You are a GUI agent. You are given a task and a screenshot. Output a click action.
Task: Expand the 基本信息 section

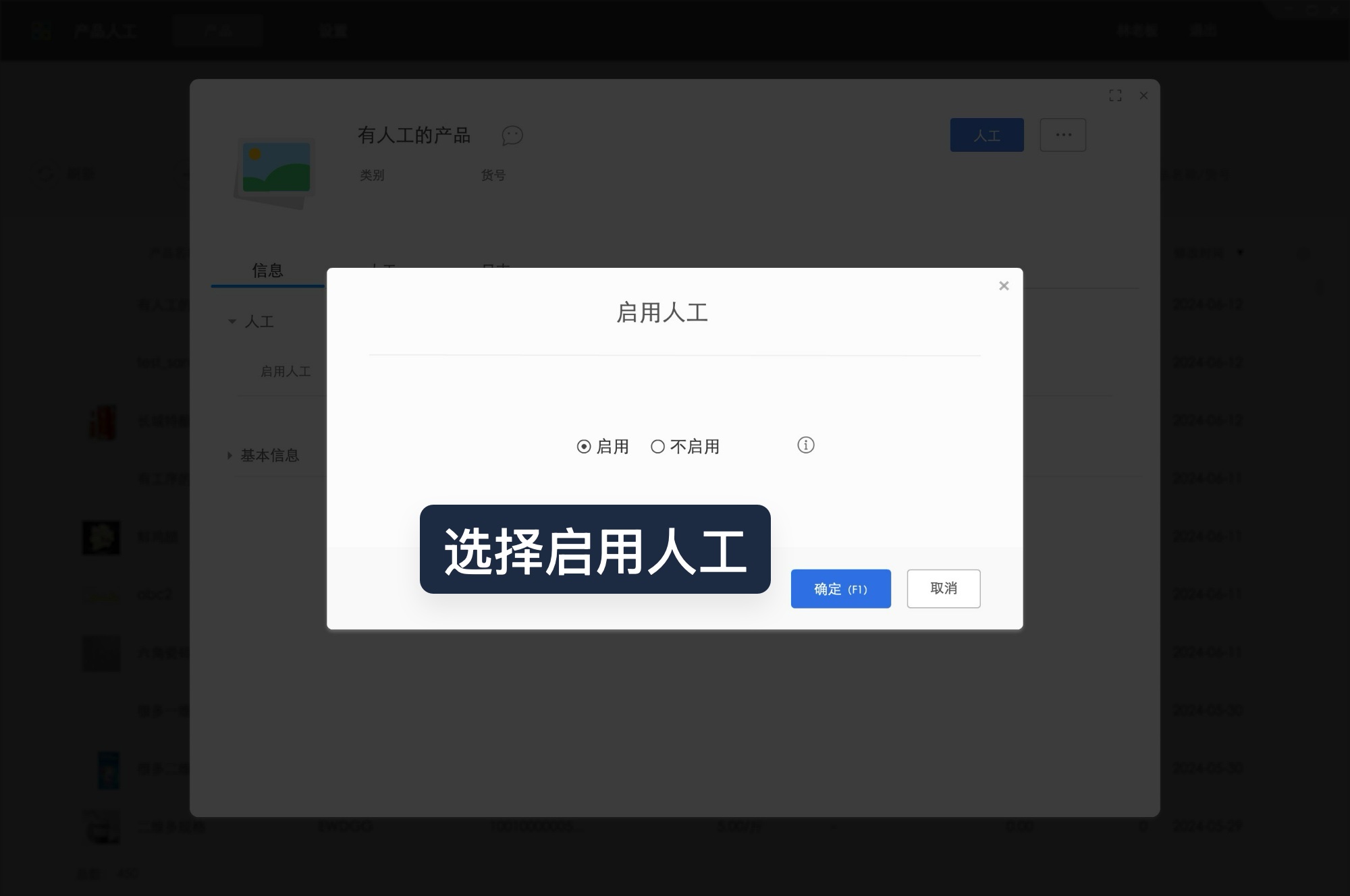229,455
